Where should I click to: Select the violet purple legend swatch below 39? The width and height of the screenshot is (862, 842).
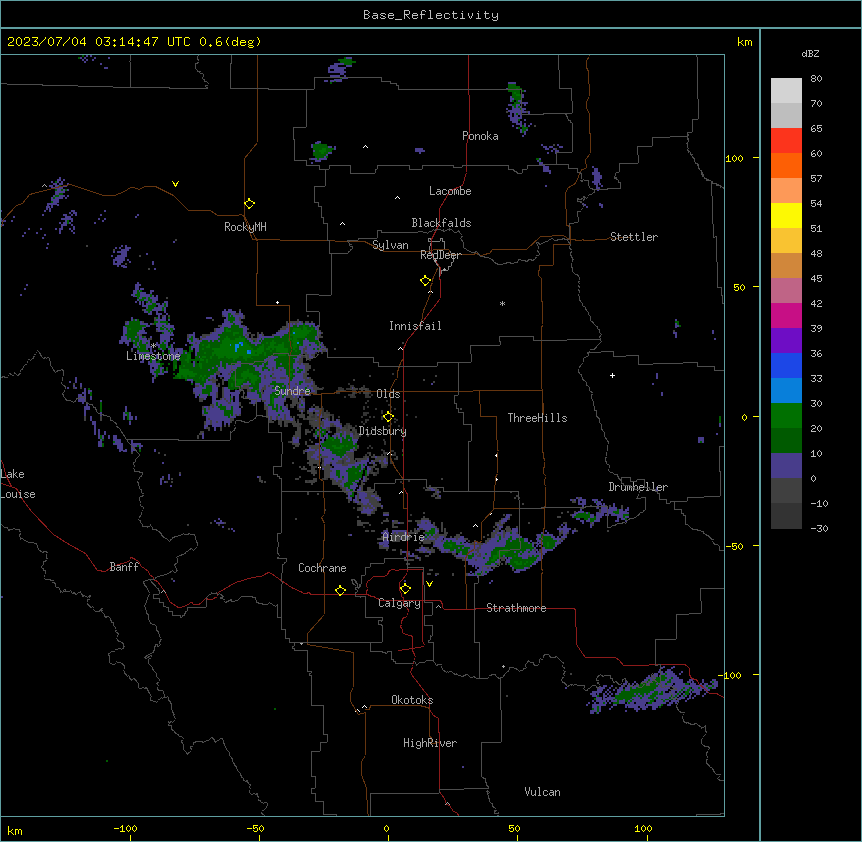[786, 341]
